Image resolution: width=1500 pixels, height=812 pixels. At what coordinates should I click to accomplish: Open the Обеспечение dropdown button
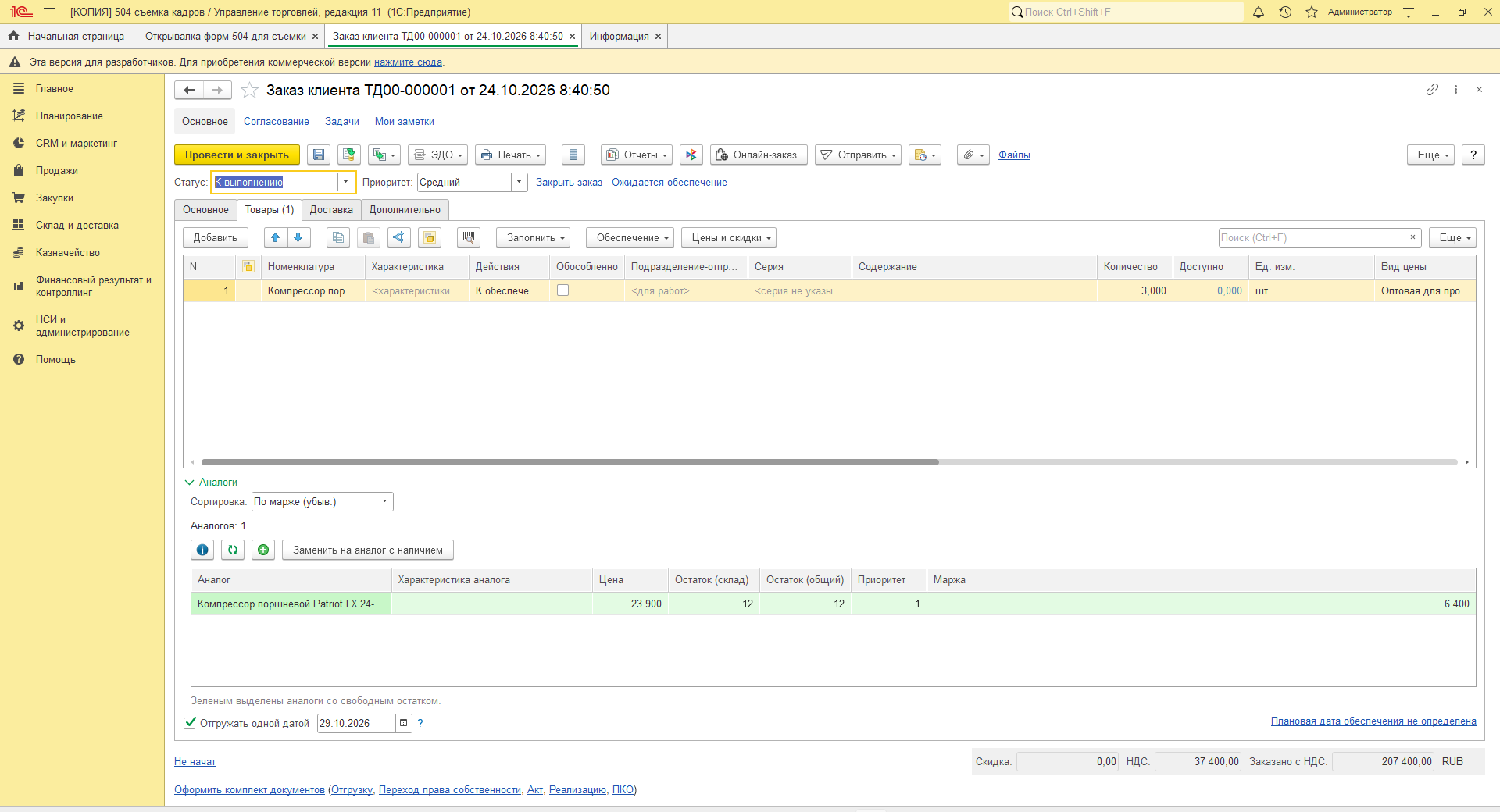click(630, 237)
